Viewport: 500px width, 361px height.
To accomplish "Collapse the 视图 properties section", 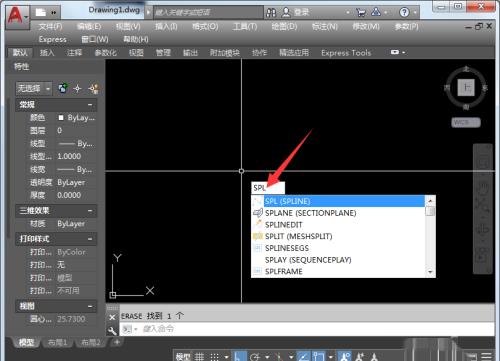I will [x=90, y=306].
